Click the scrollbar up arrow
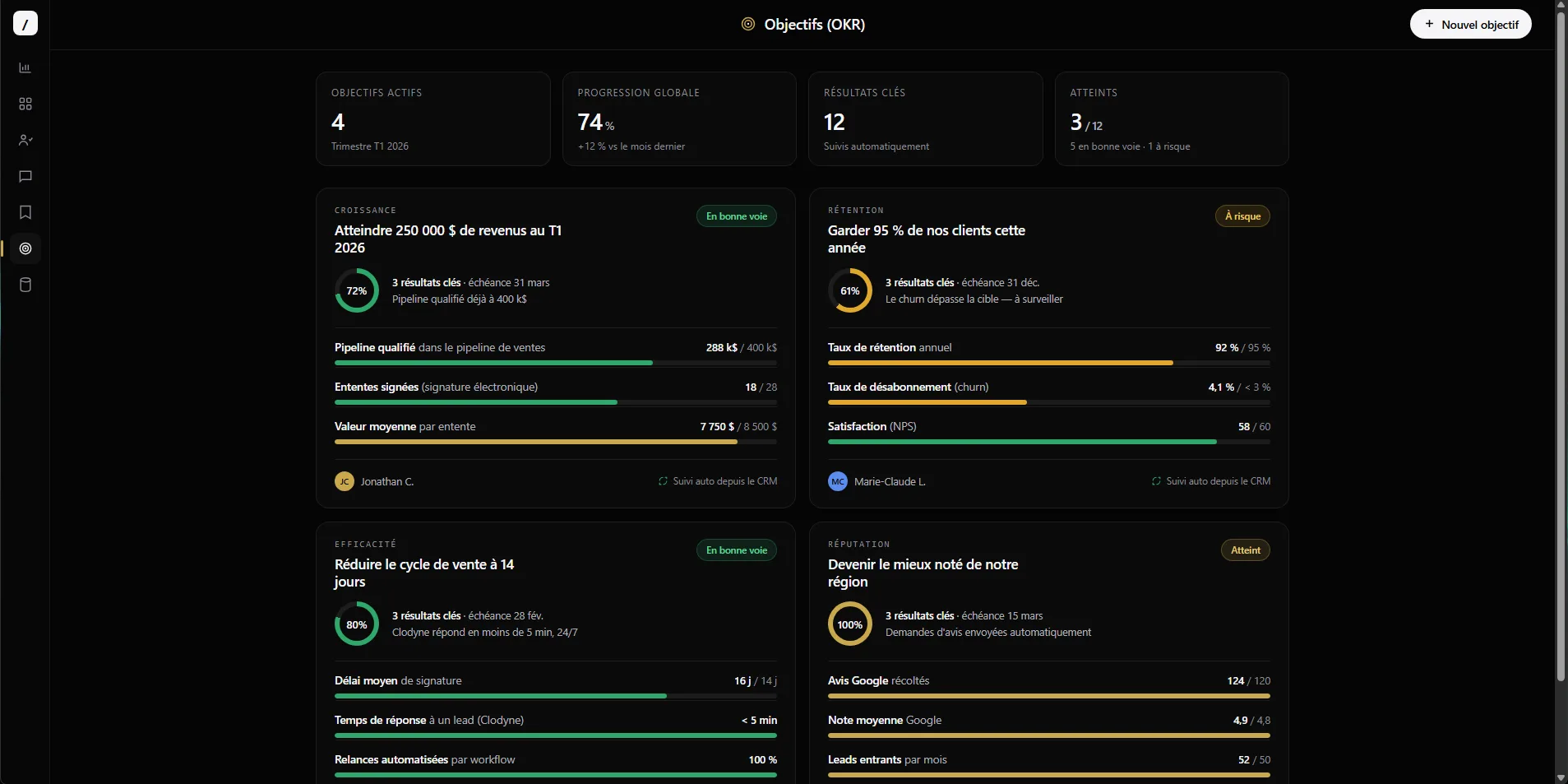The height and width of the screenshot is (784, 1568). point(1561,5)
